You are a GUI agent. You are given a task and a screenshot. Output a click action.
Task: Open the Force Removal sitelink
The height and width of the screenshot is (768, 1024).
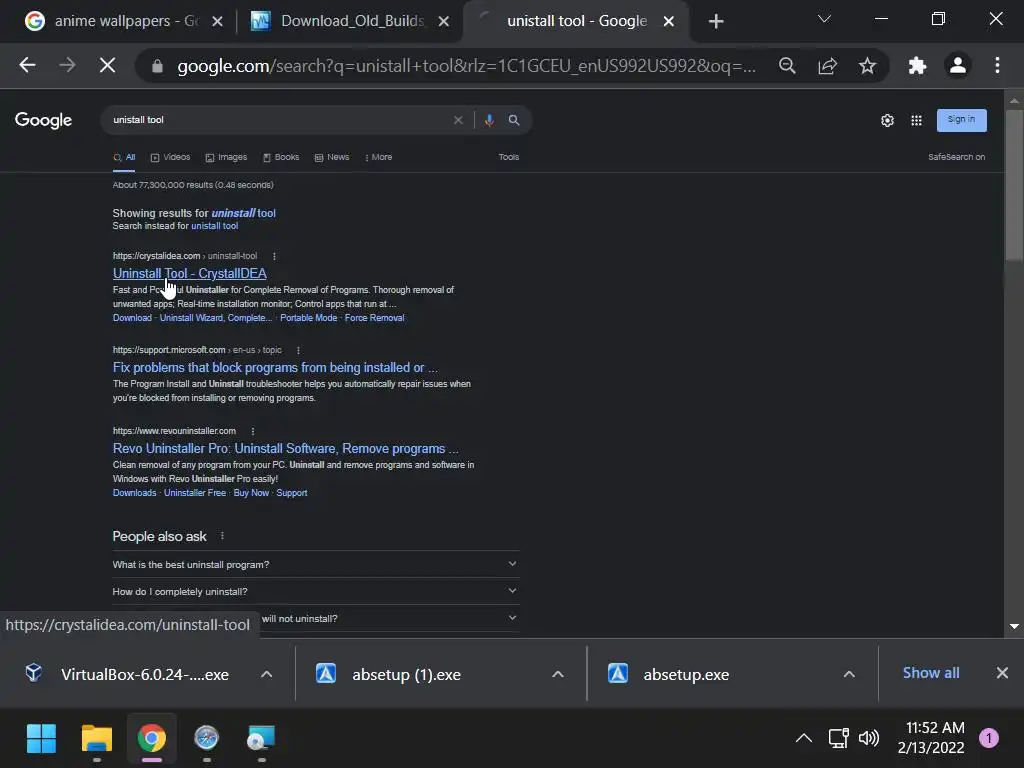coord(374,318)
